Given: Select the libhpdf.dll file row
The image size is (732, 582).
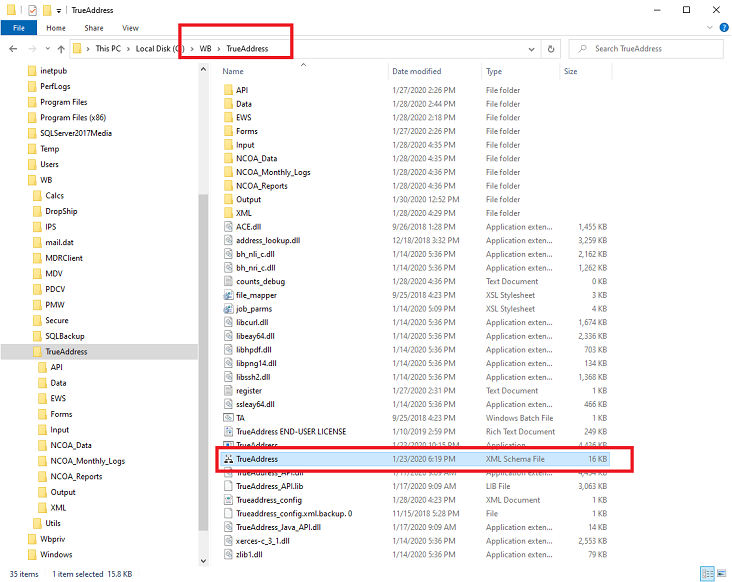Looking at the screenshot, I should coord(416,350).
